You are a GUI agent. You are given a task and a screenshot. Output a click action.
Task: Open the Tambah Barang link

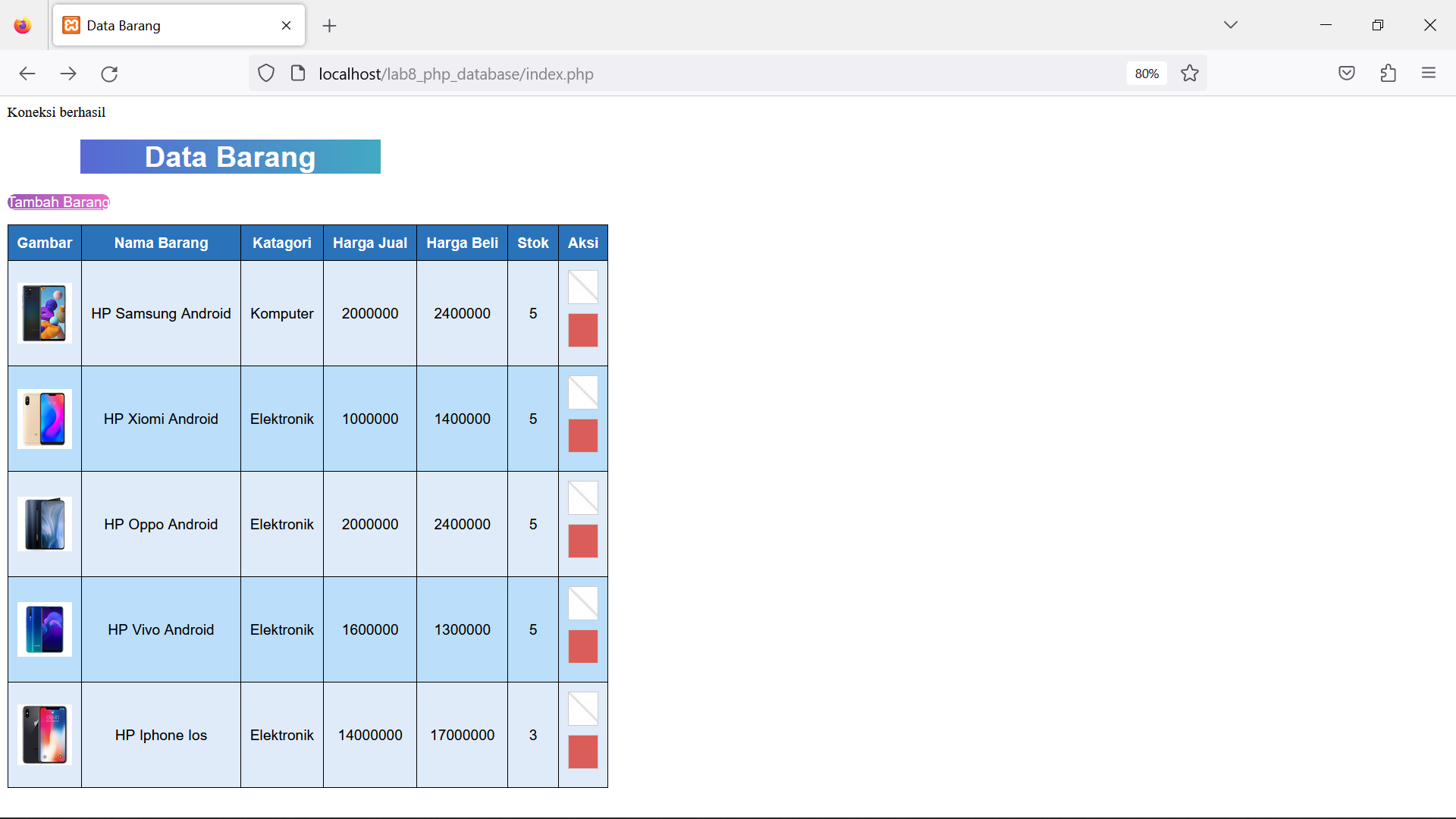click(58, 202)
